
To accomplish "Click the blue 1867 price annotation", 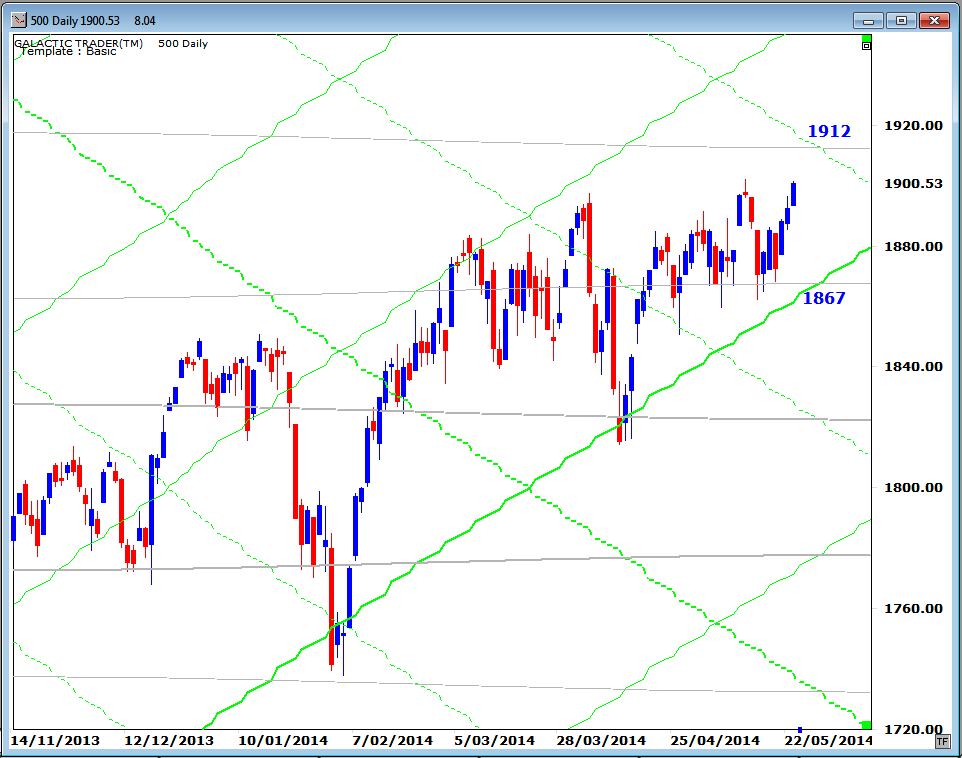I will click(824, 298).
